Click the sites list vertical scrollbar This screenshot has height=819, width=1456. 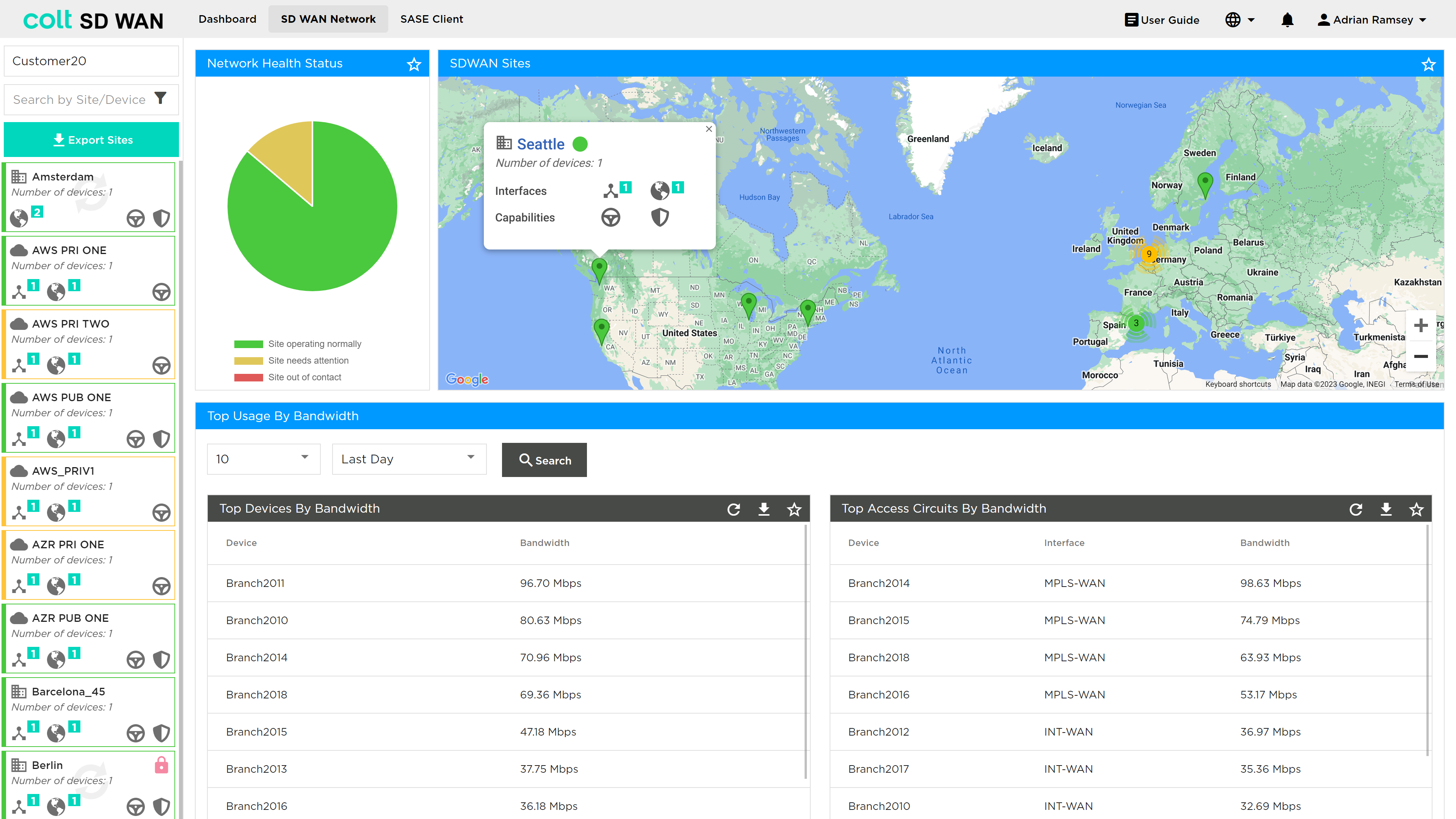[x=181, y=490]
